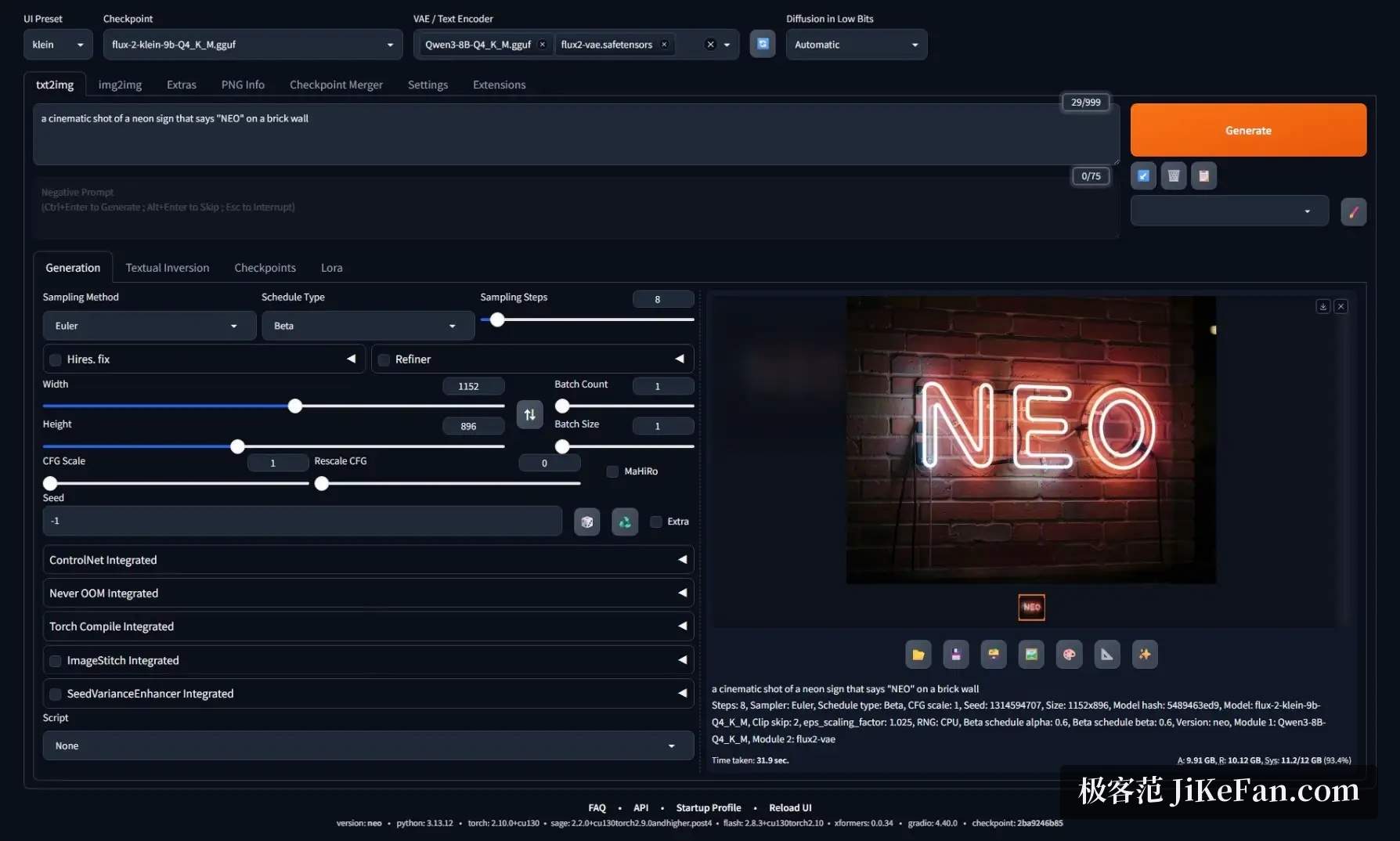Open the Startup Profile link
The image size is (1400, 841).
pos(709,808)
